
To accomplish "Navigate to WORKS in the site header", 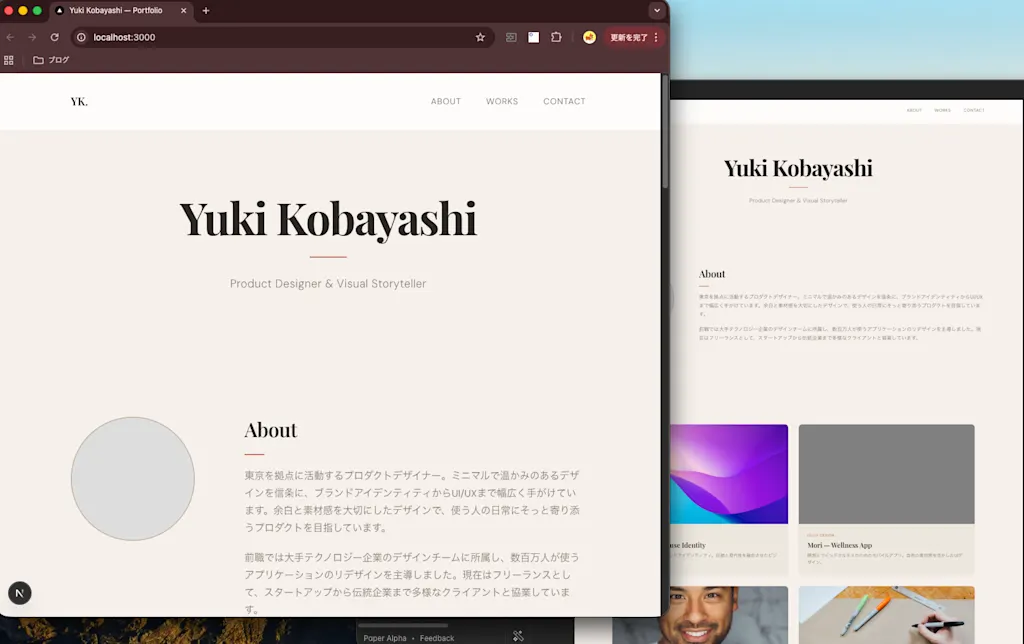I will pyautogui.click(x=502, y=101).
